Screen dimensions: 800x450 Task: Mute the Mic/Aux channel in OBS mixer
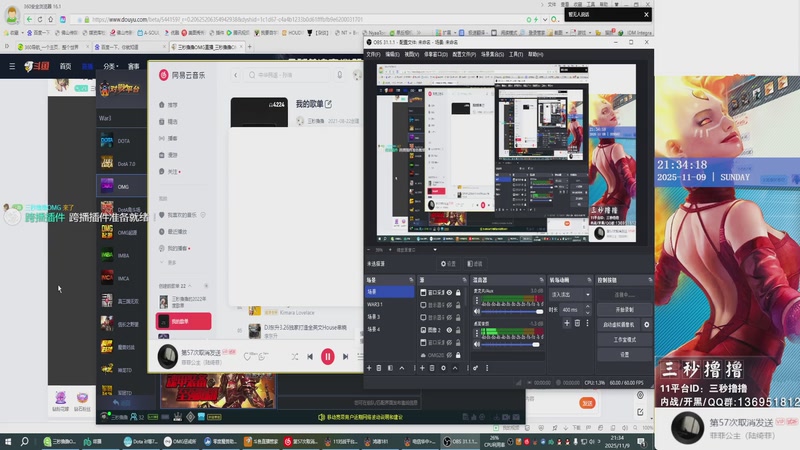coord(477,311)
